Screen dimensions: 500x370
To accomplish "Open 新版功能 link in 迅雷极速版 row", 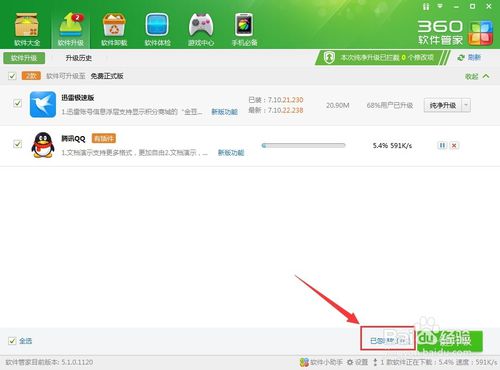I will point(225,112).
